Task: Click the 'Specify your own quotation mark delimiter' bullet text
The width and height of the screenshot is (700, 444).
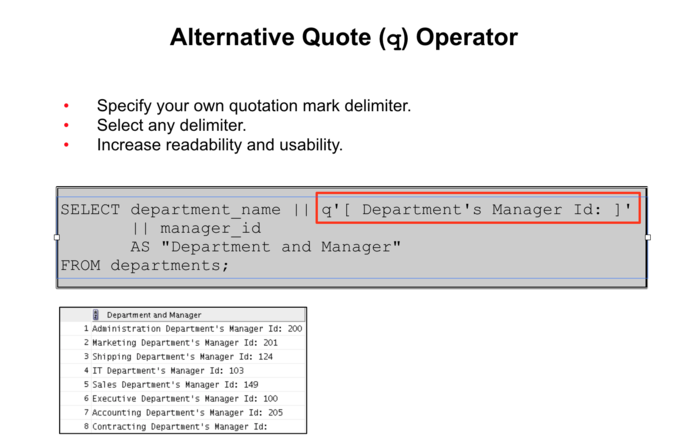Action: coord(254,106)
